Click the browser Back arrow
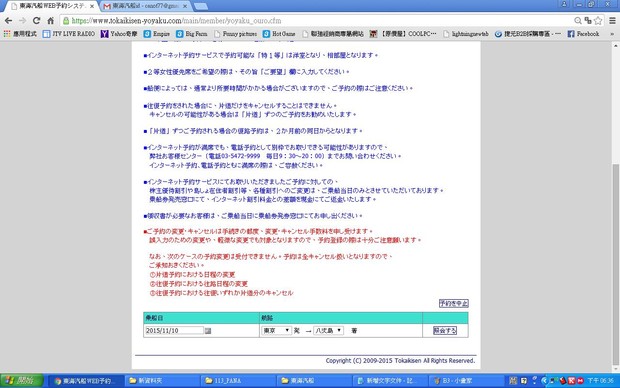The image size is (620, 388). pyautogui.click(x=8, y=21)
